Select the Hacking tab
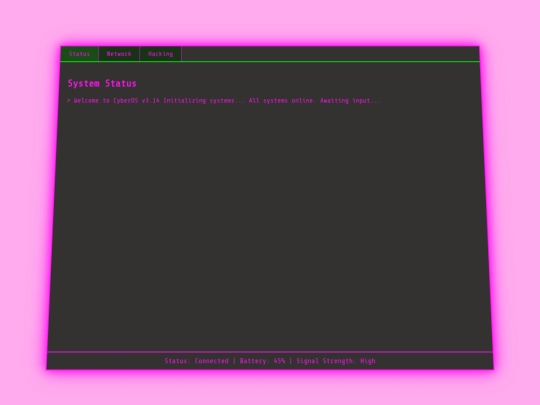Screen dimensions: 540x405 click(x=160, y=54)
